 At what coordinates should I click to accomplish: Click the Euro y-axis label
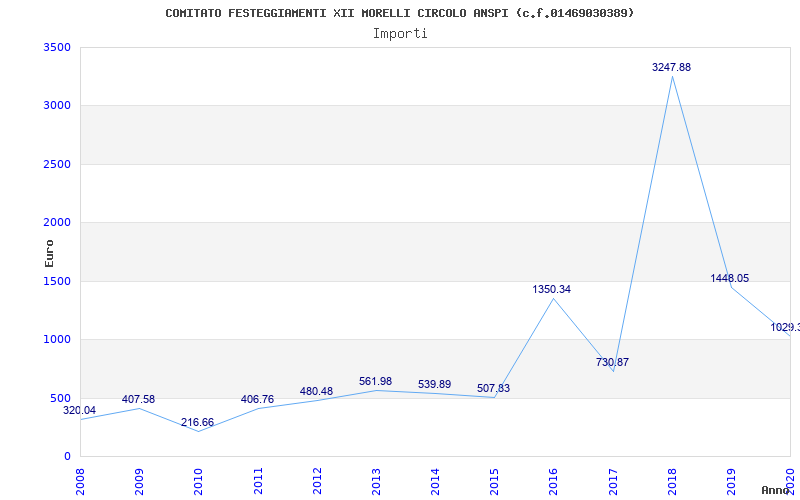49,253
